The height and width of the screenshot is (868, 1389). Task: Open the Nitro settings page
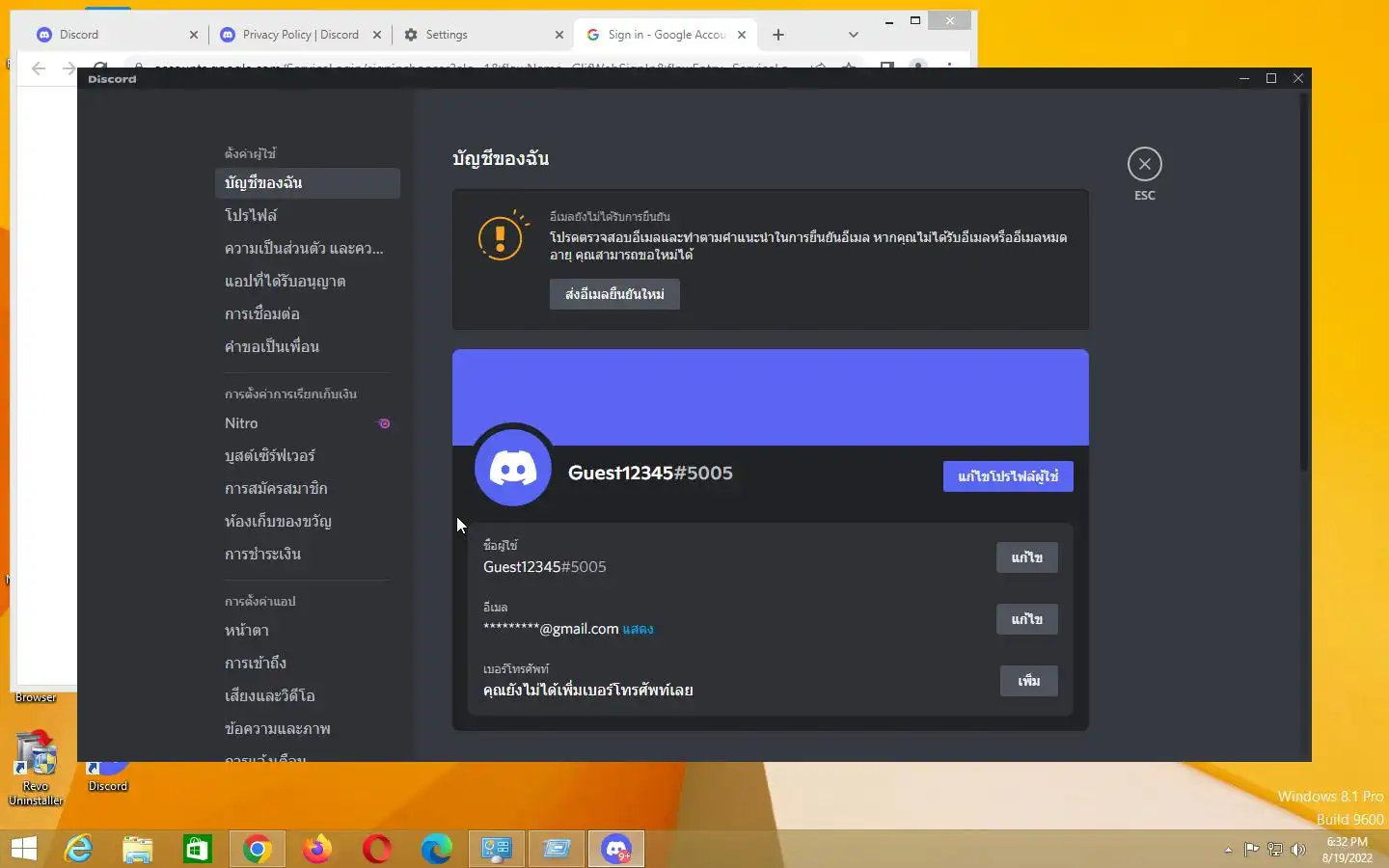pyautogui.click(x=308, y=423)
